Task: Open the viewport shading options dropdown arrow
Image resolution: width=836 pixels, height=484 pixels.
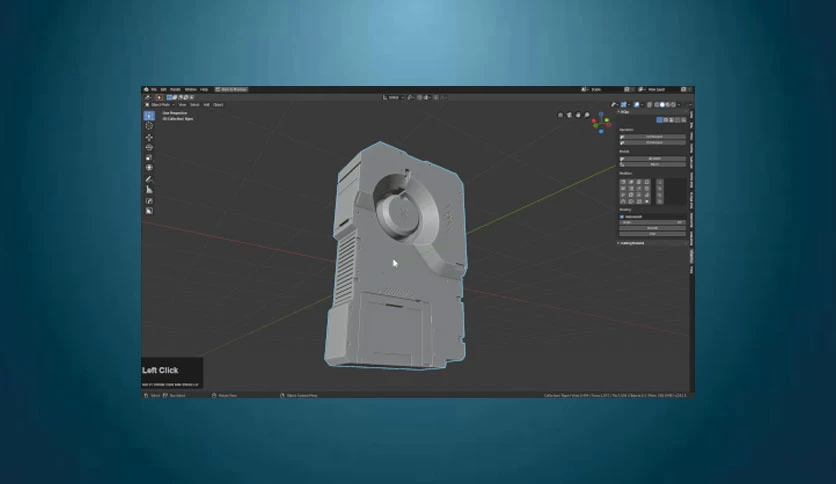Action: [679, 104]
